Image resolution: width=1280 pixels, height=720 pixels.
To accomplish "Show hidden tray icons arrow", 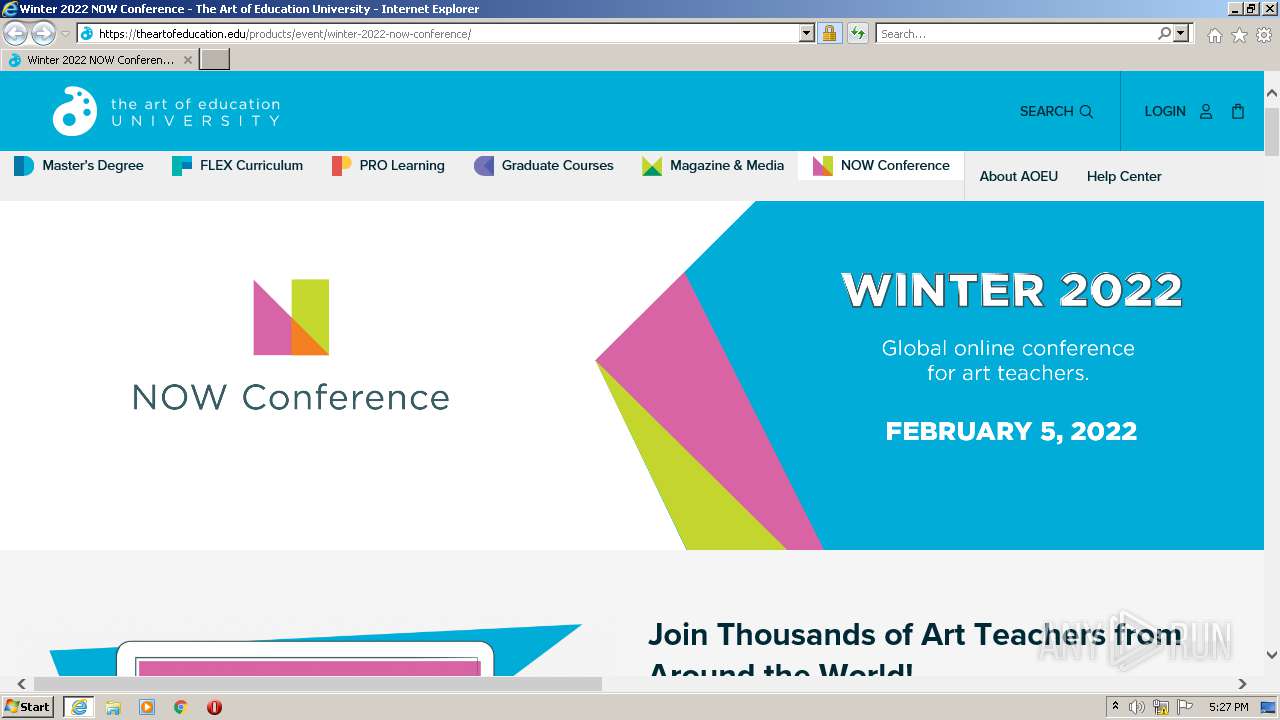I will tap(1115, 707).
